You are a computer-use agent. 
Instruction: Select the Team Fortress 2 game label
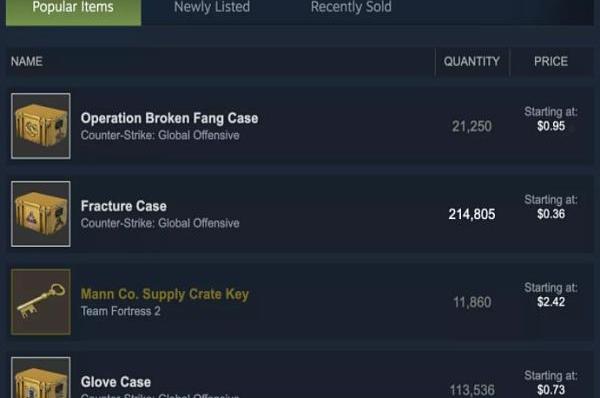pyautogui.click(x=121, y=312)
